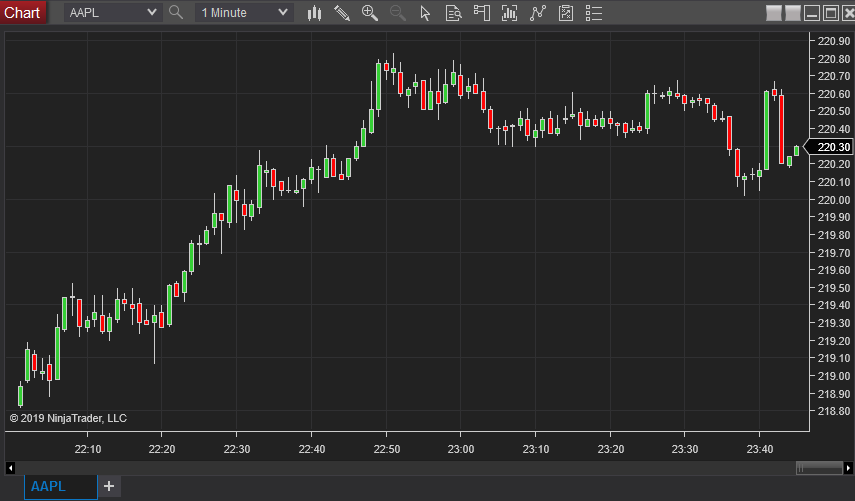Show the Data Box icon
This screenshot has width=855, height=501.
pyautogui.click(x=453, y=13)
